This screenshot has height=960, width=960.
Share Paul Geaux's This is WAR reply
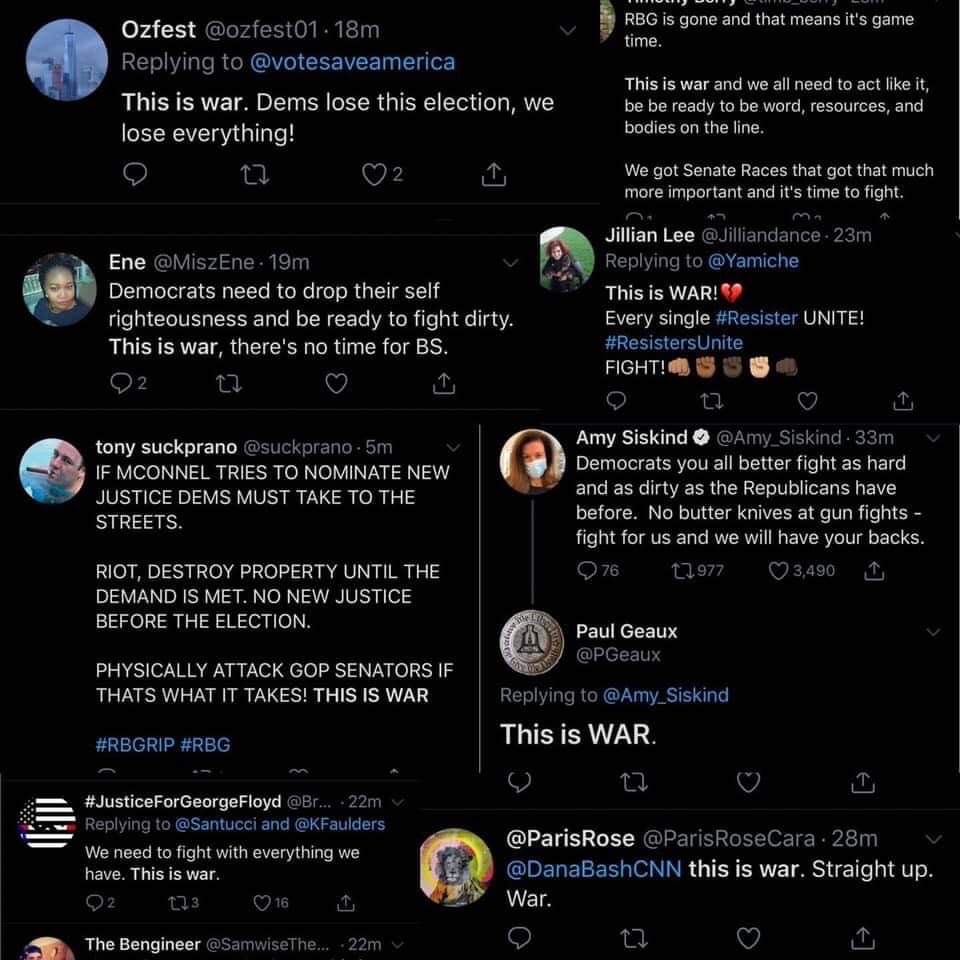pos(863,782)
